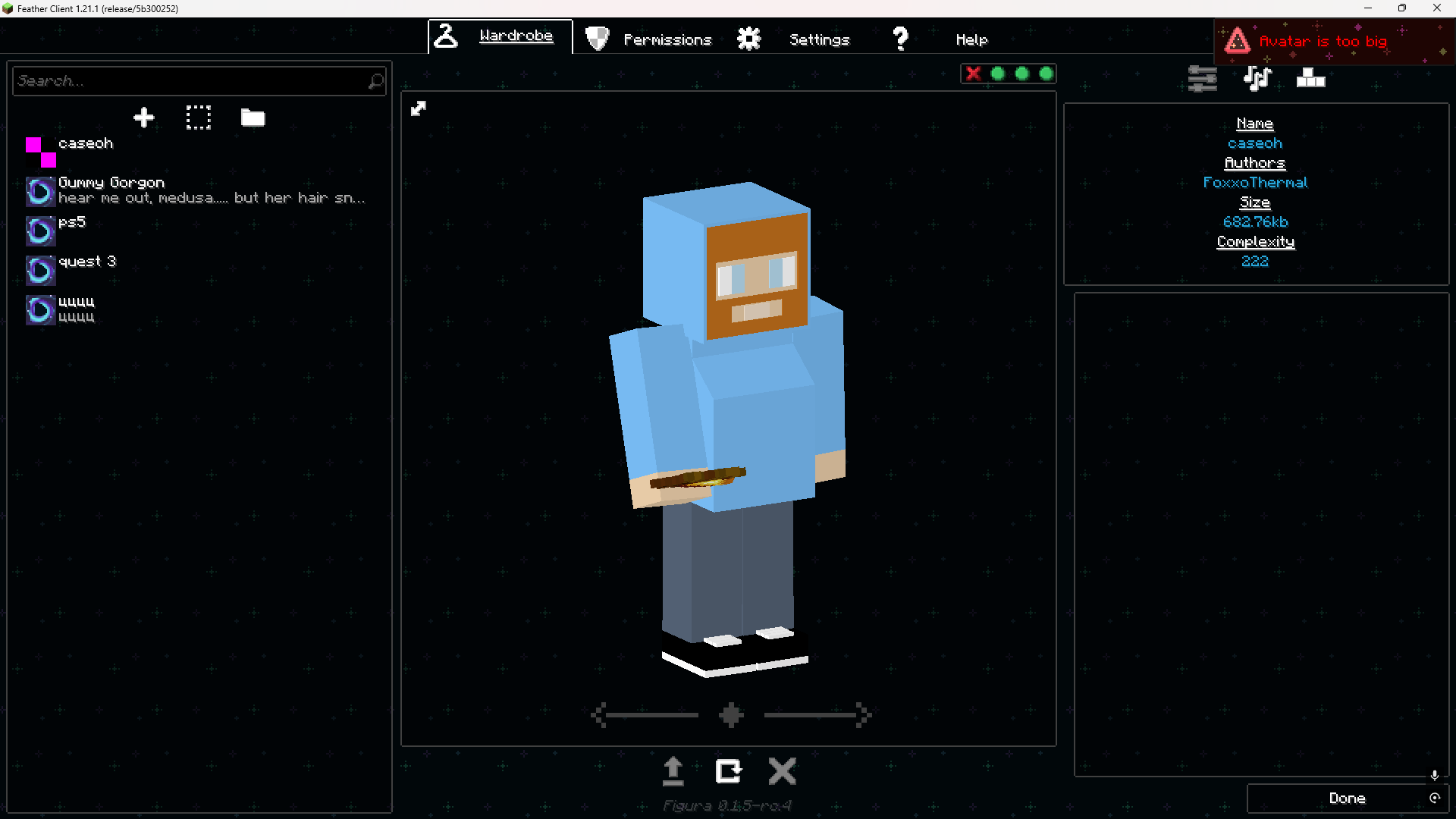
Task: Upload avatar with the up arrow icon
Action: coord(673,771)
